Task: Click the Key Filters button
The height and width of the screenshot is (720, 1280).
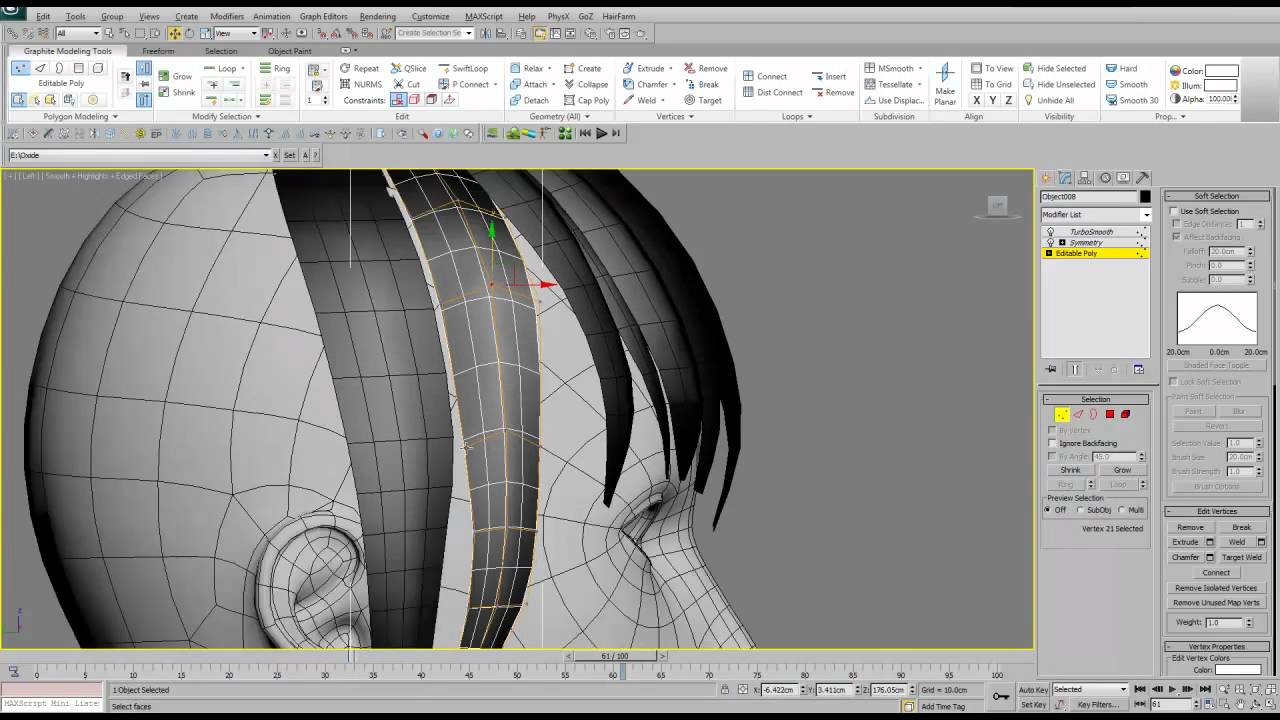Action: pyautogui.click(x=1097, y=704)
